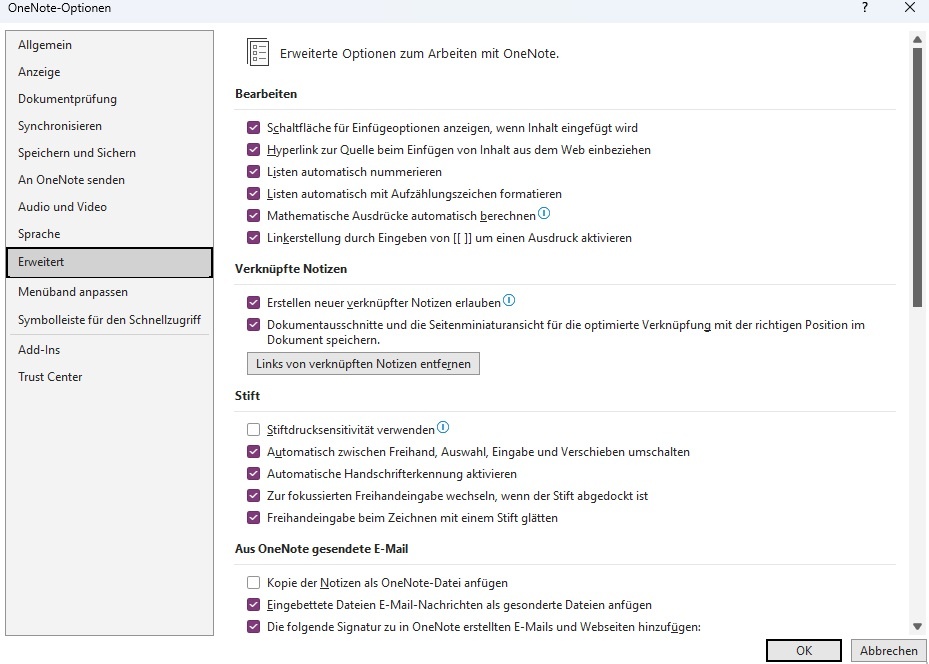Switch to the Anzeige category
The width and height of the screenshot is (929, 664).
109,72
